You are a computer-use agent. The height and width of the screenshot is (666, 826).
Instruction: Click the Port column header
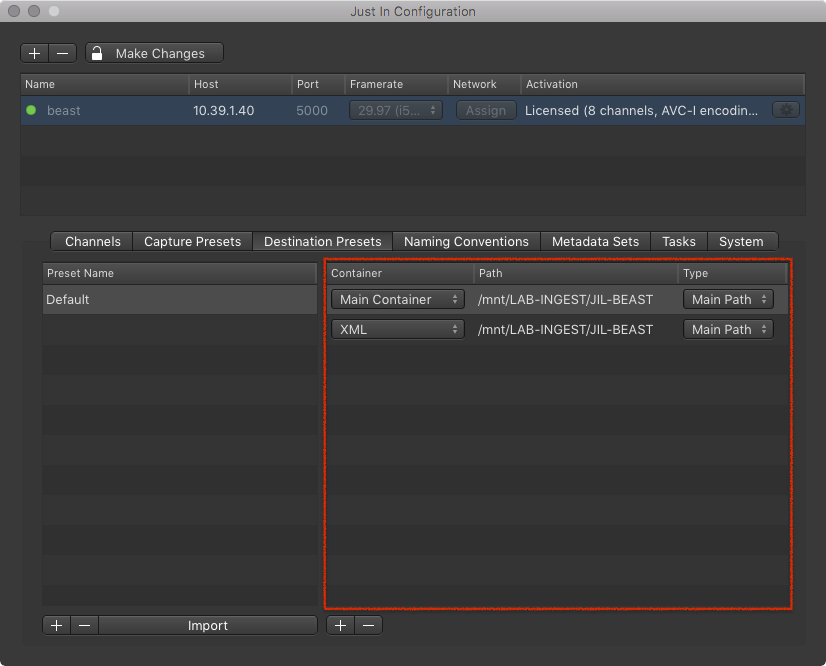(x=318, y=84)
